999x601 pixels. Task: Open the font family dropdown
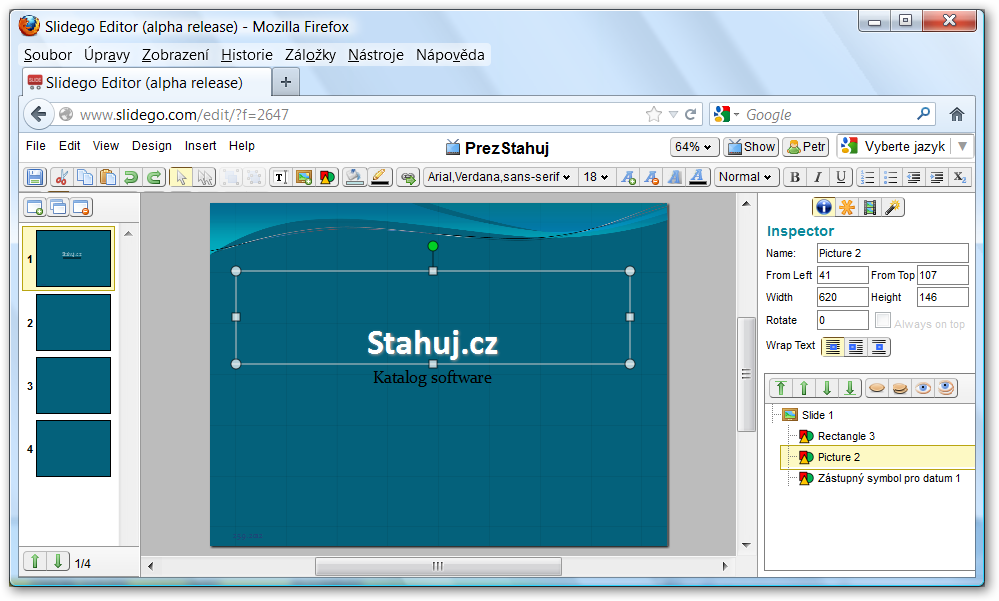click(x=500, y=177)
